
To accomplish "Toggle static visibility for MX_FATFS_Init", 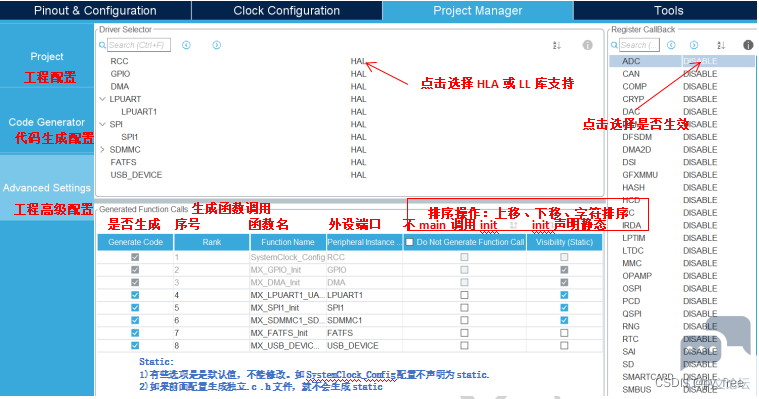I will pyautogui.click(x=564, y=333).
